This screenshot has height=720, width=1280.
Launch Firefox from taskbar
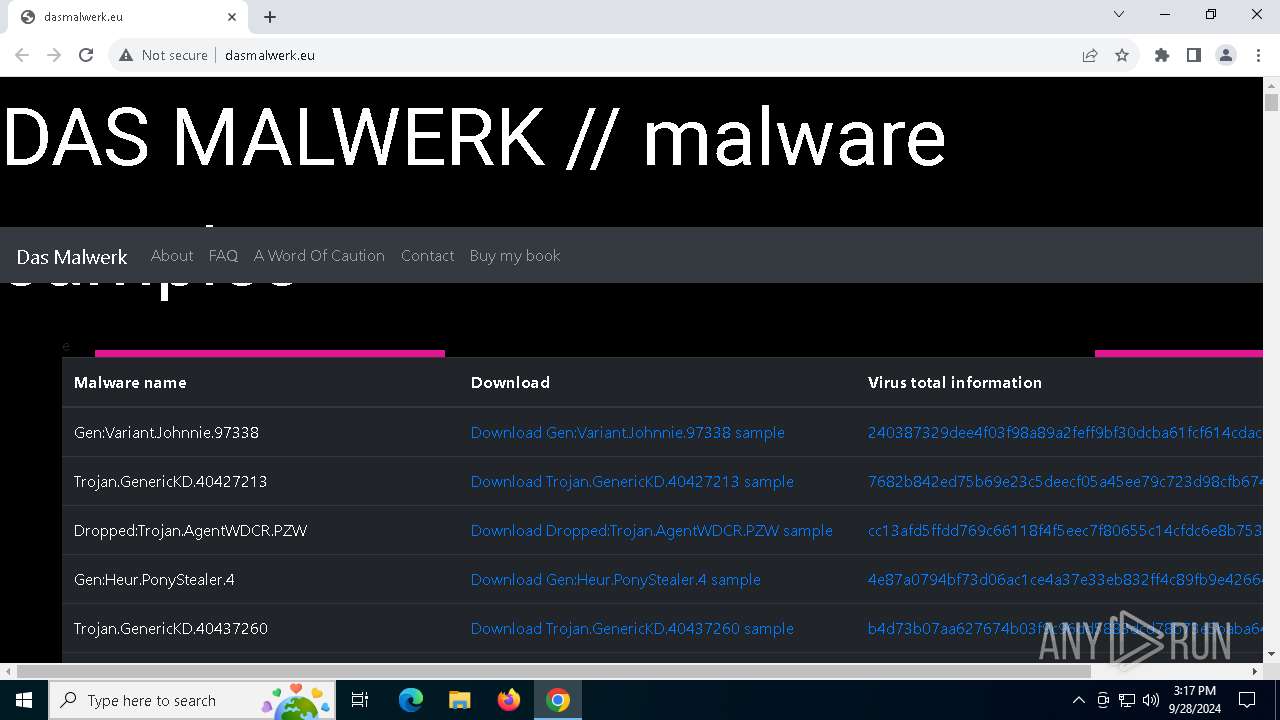point(509,700)
